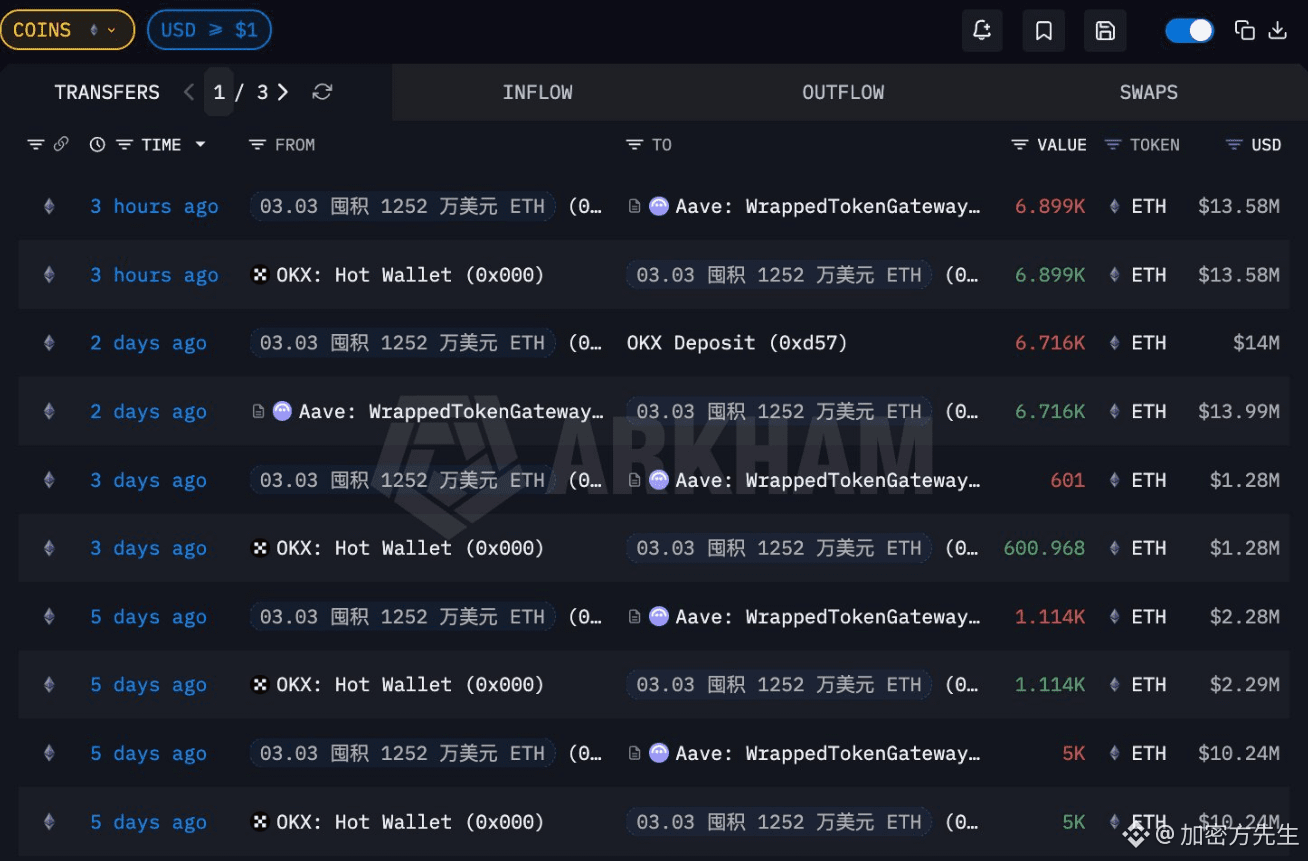
Task: Click the Aave logo in the 601 row
Action: coord(659,480)
